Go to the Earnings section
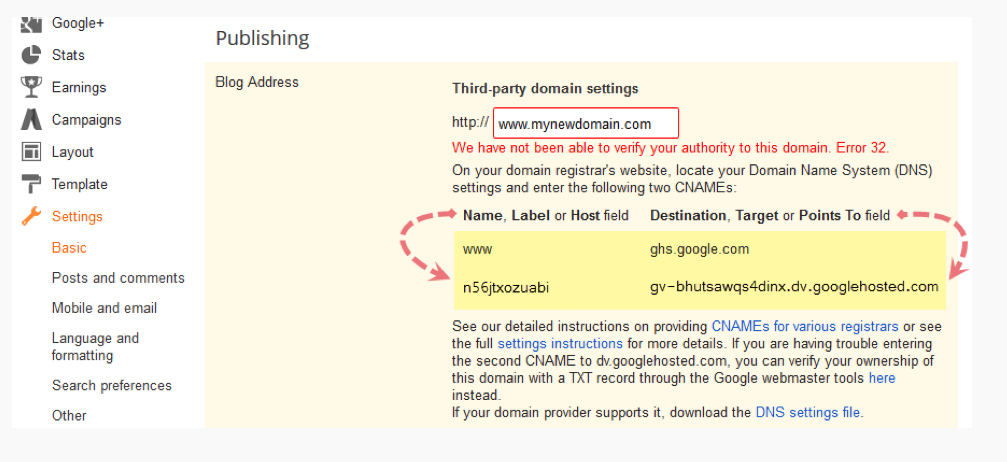 point(79,87)
